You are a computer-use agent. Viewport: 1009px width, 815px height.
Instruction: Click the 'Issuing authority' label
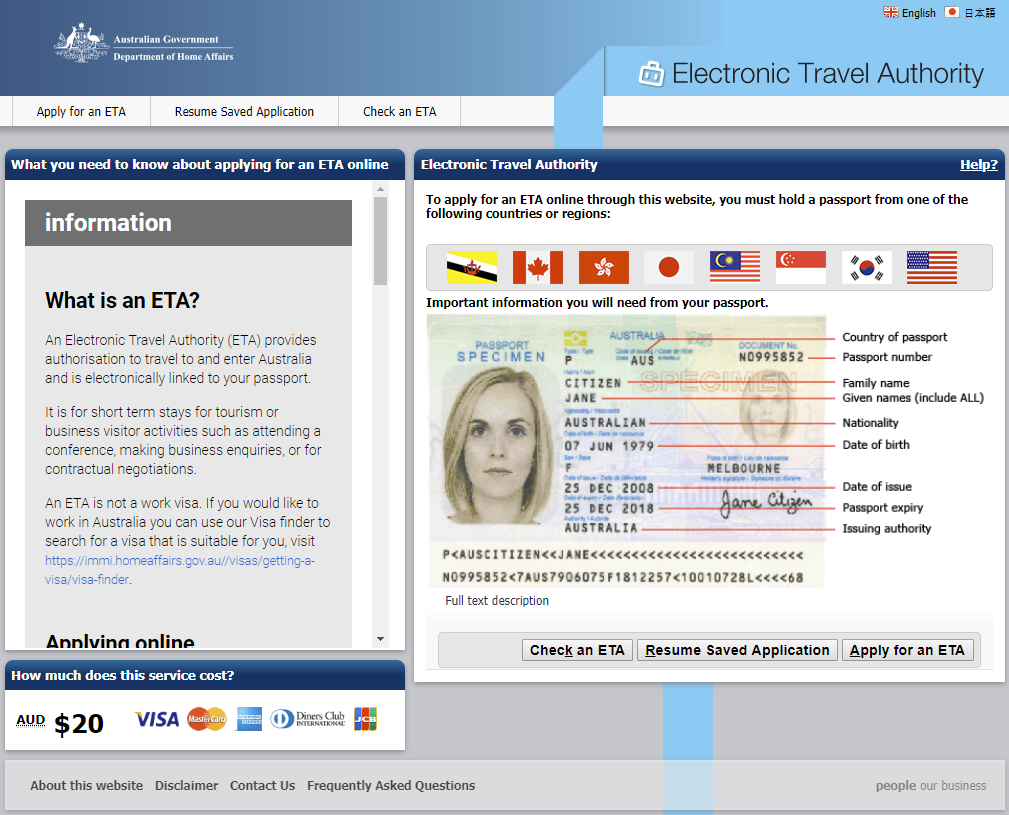887,528
